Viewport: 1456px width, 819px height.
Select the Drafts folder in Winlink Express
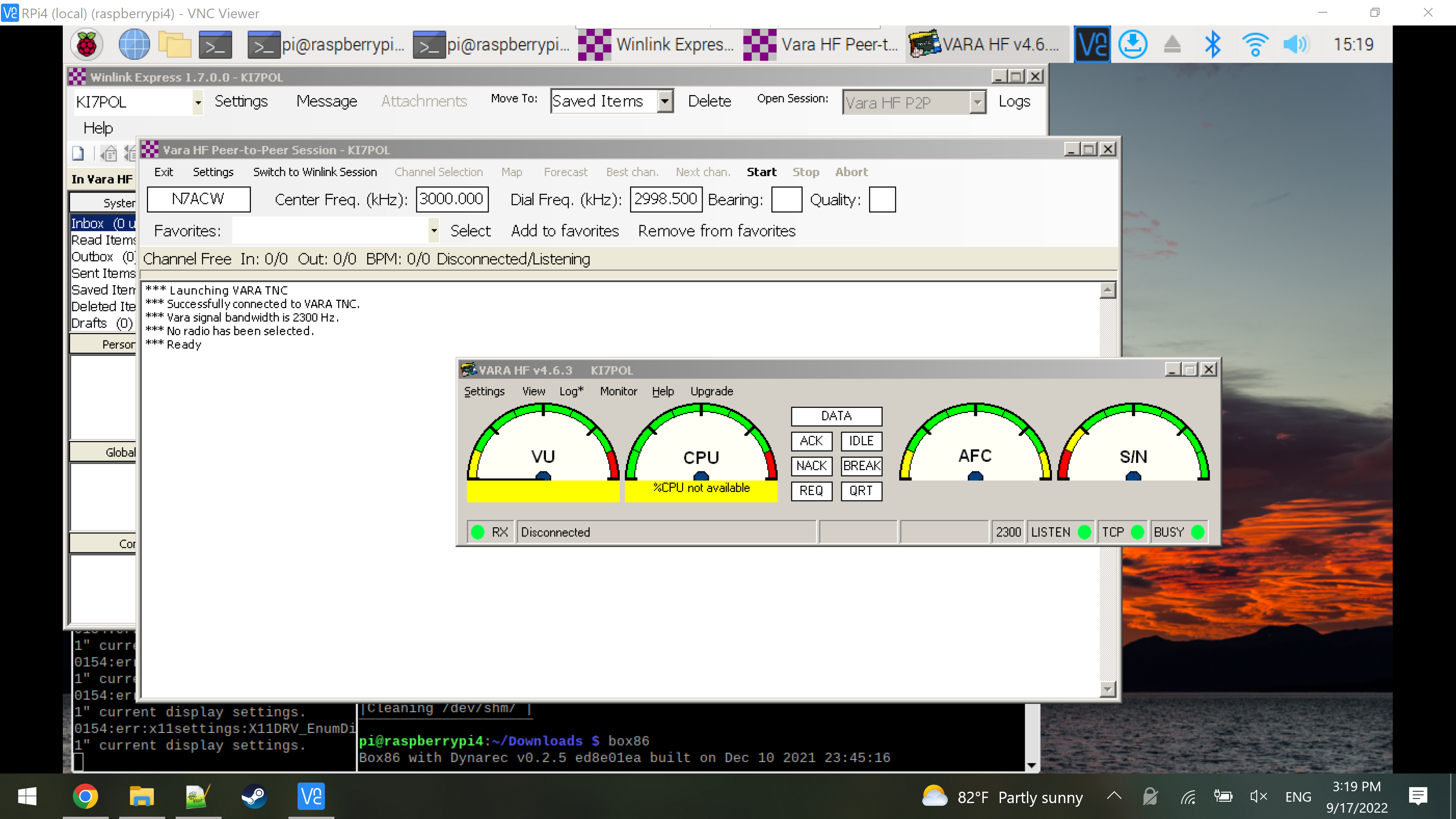click(x=103, y=324)
